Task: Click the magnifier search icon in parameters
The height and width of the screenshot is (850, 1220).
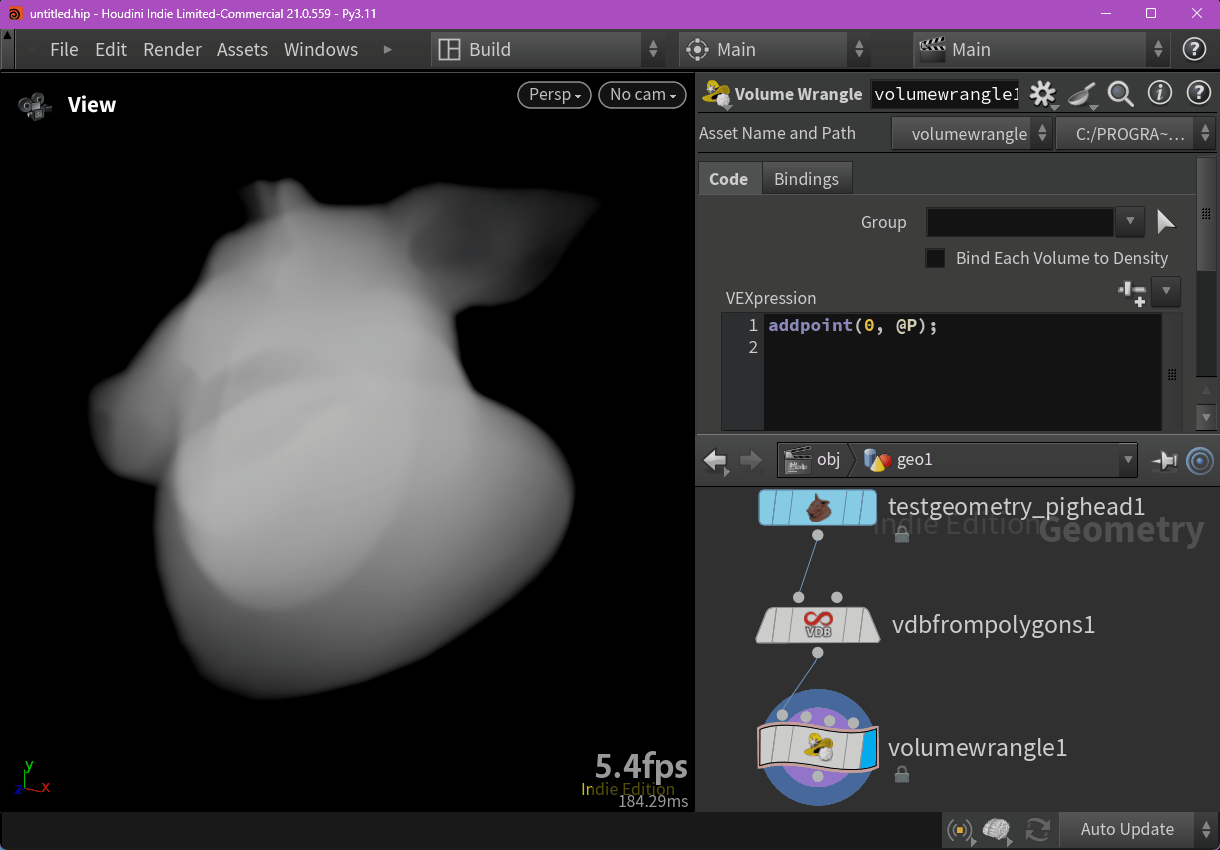Action: point(1121,94)
